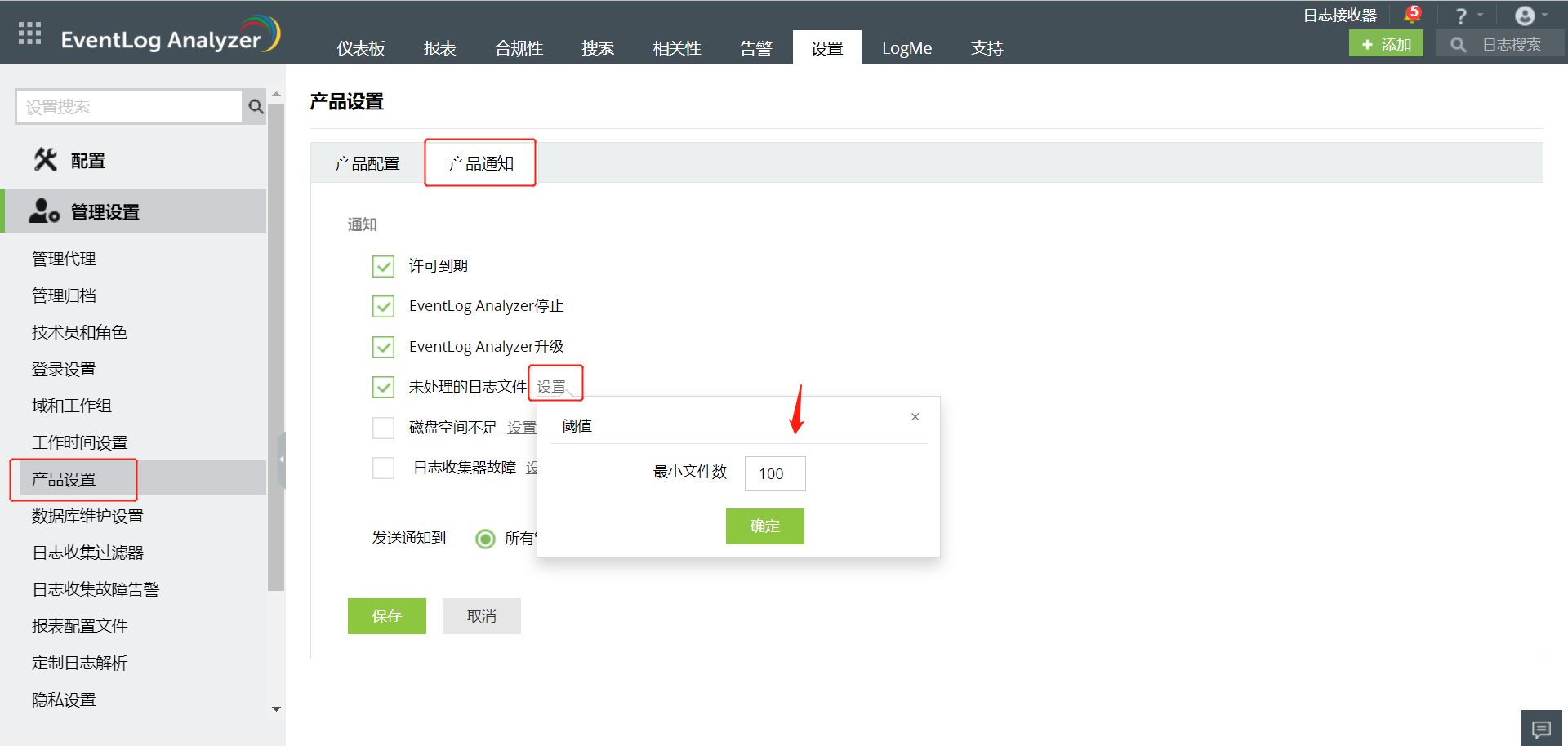Open 技术员和角色 in sidebar
This screenshot has width=1568, height=746.
coord(79,332)
